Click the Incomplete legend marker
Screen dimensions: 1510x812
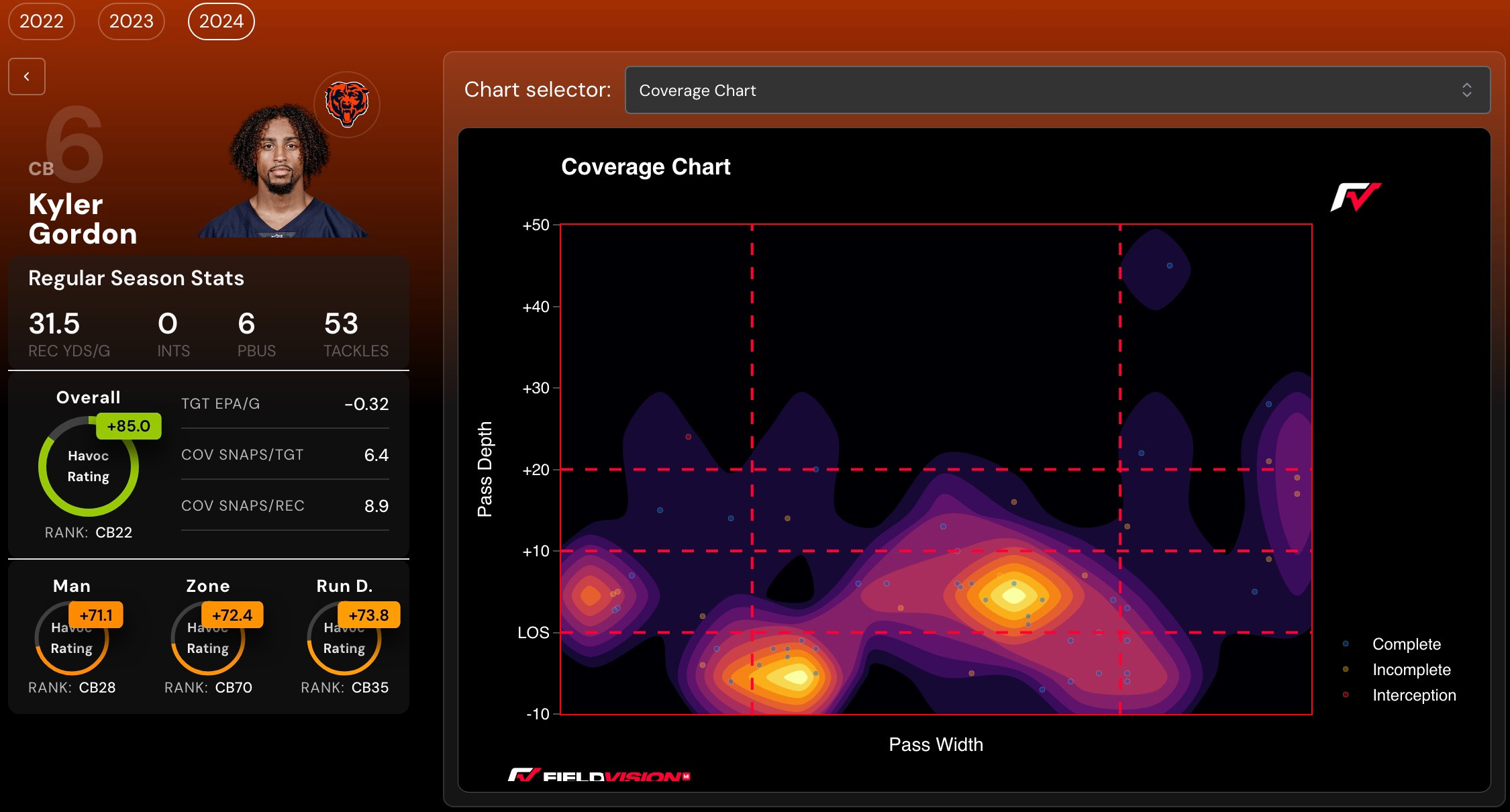click(1346, 670)
